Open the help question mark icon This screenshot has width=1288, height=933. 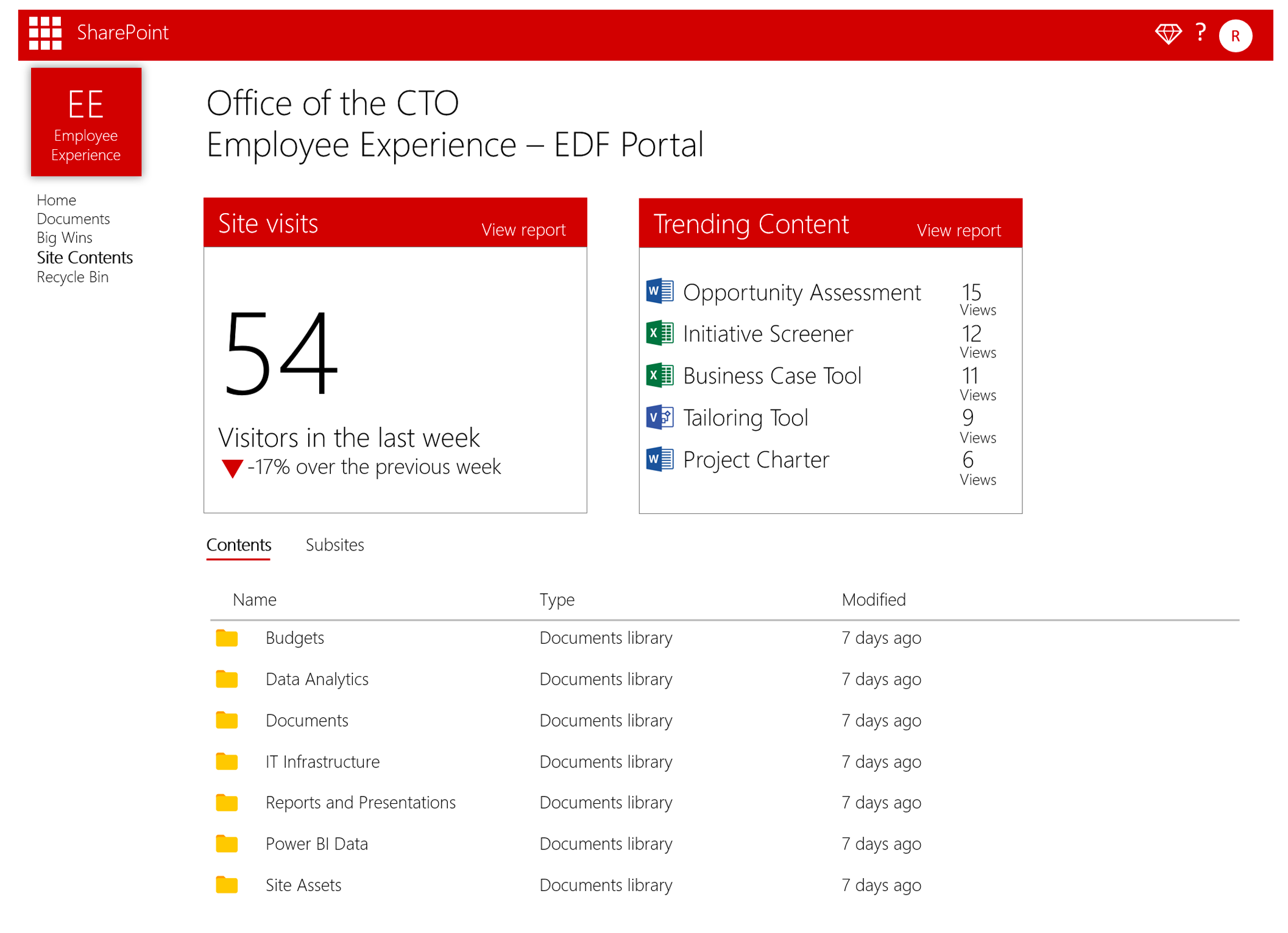click(1200, 32)
